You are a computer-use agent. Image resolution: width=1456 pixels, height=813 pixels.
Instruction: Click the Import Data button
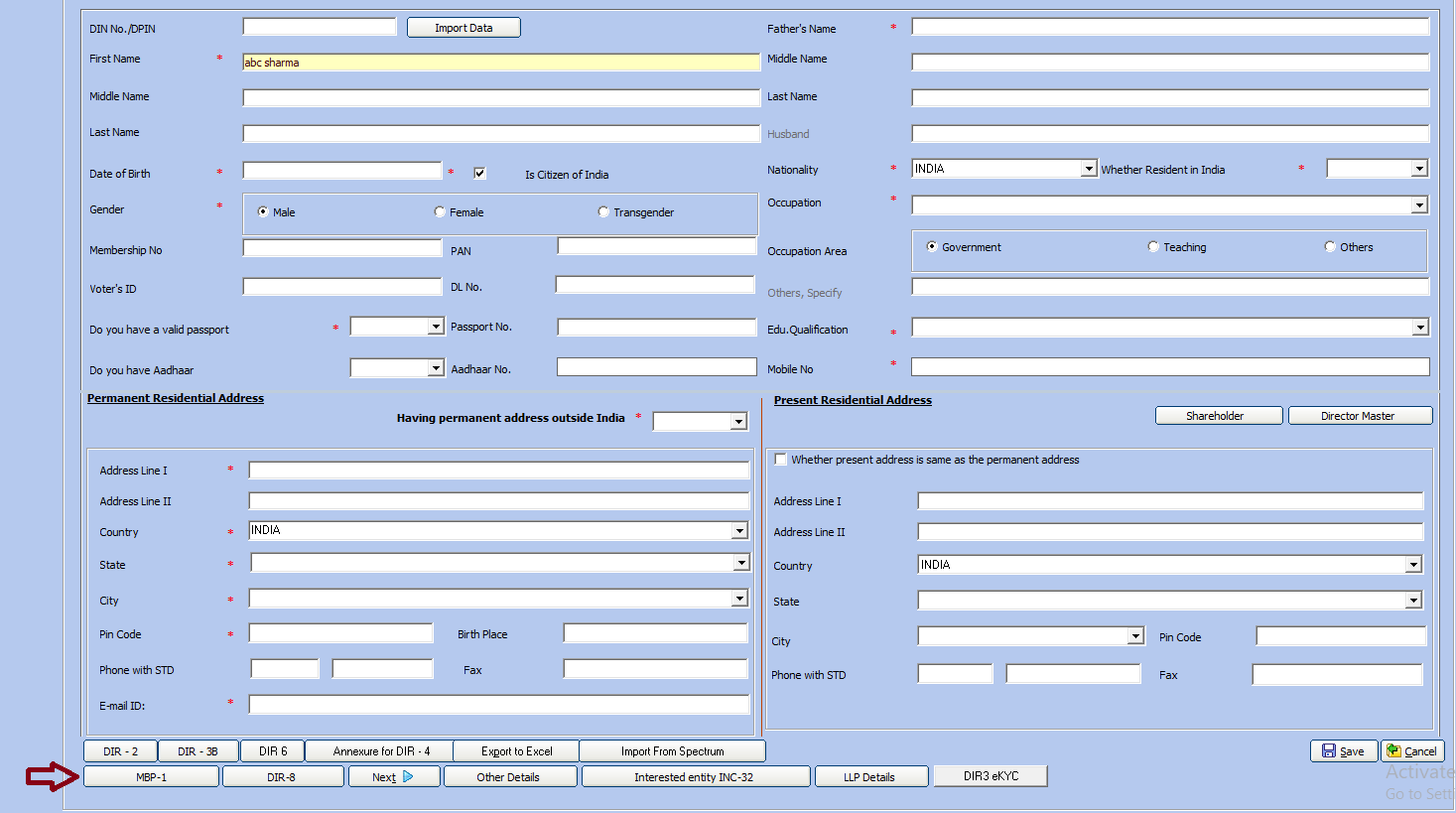[463, 28]
